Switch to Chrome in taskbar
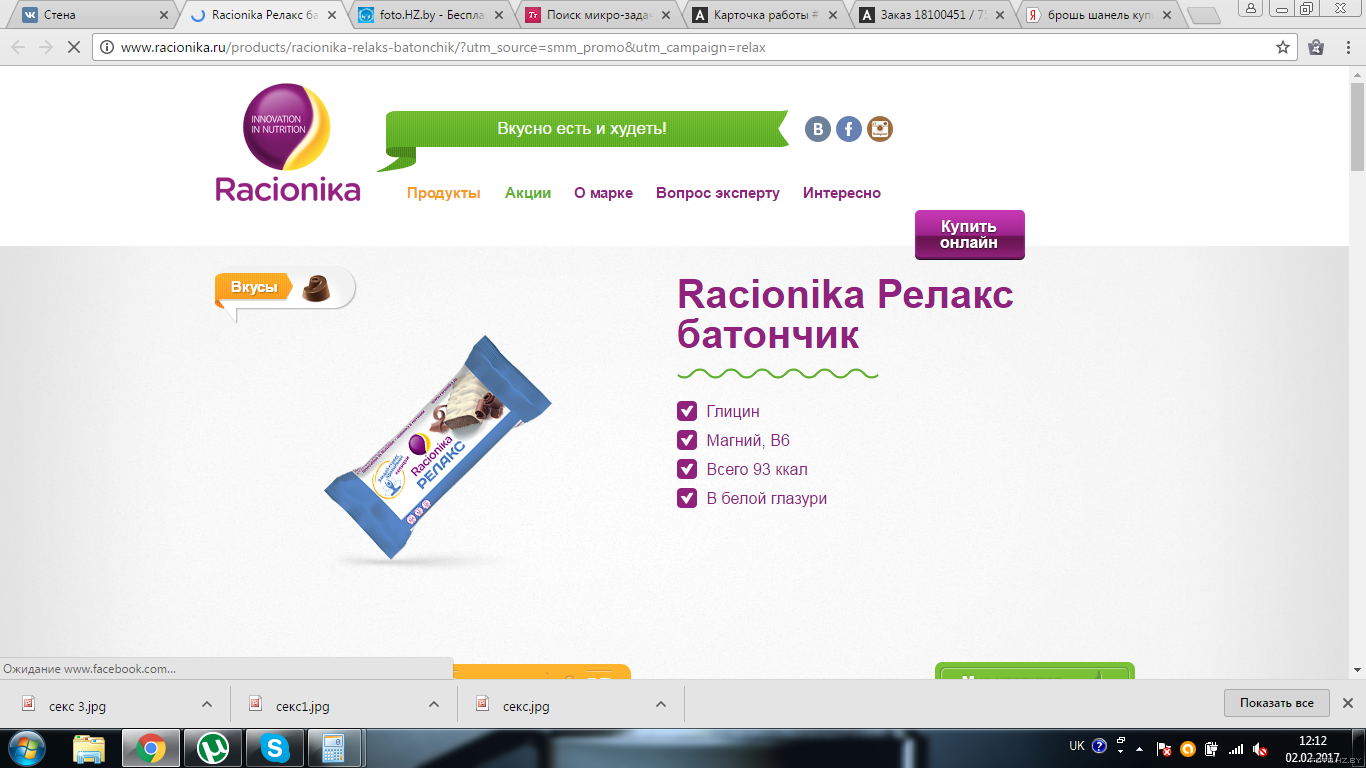Viewport: 1366px width, 768px height. pyautogui.click(x=151, y=747)
